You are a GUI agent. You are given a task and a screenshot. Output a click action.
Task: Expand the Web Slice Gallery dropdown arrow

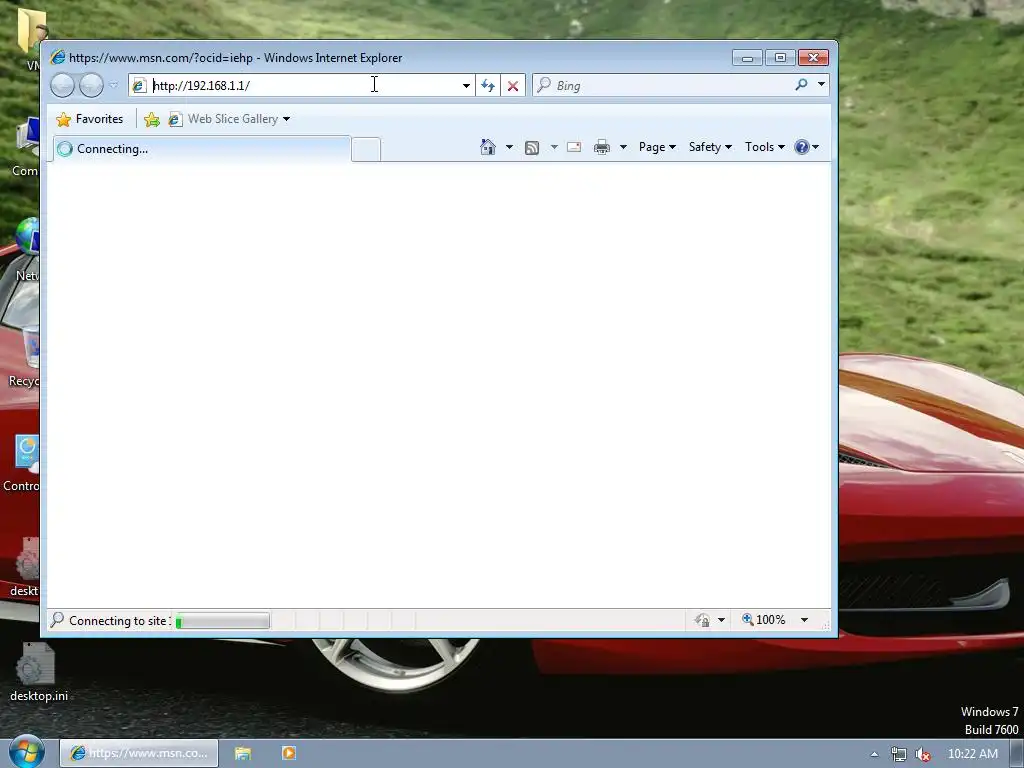[x=286, y=120]
